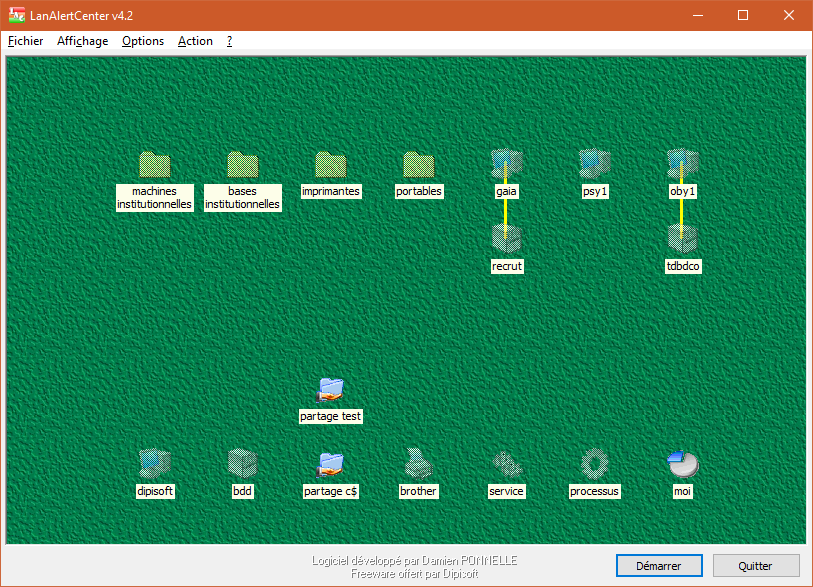Click the 'bdd' database icon
The height and width of the screenshot is (587, 813).
pos(242,464)
